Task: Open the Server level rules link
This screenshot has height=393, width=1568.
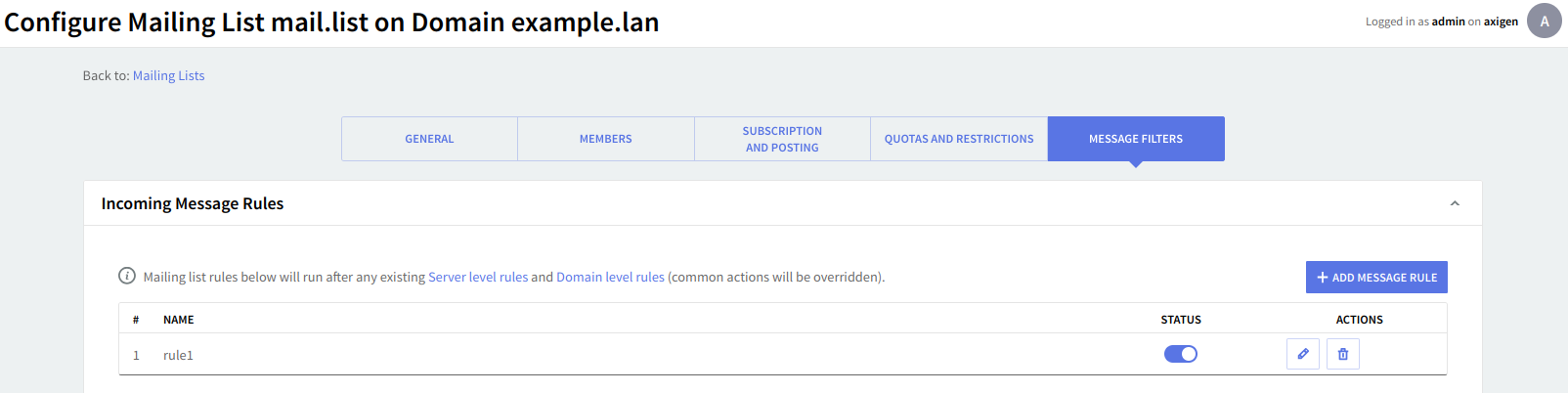Action: 478,277
